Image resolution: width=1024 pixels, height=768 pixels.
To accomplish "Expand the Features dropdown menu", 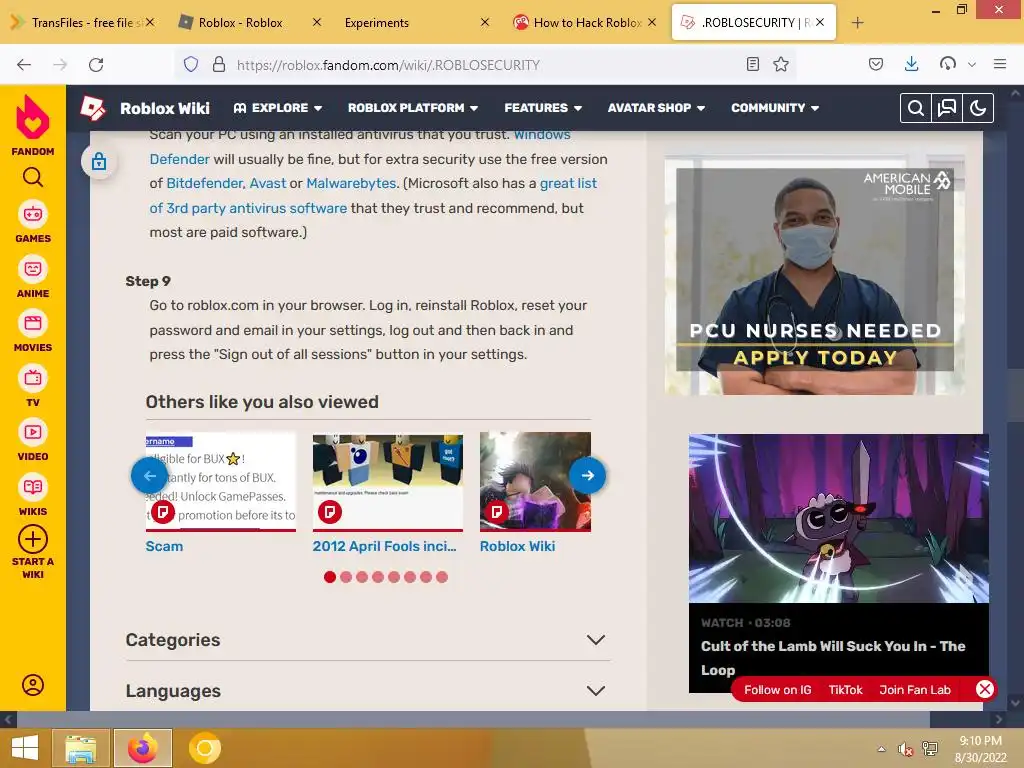I will coord(543,108).
